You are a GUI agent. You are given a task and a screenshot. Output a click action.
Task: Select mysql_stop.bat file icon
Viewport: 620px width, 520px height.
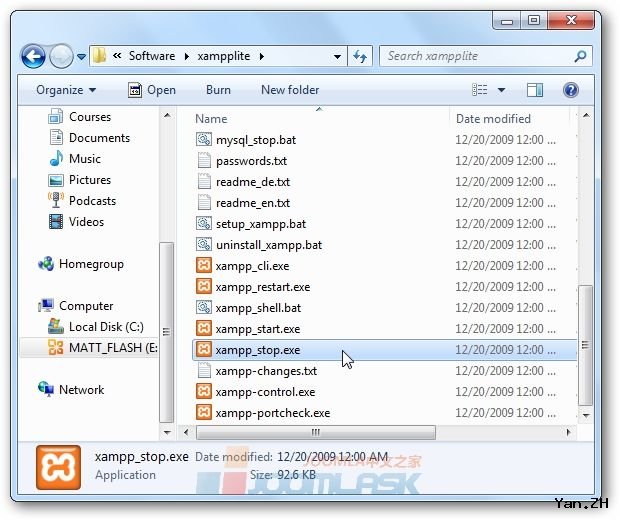coord(204,139)
